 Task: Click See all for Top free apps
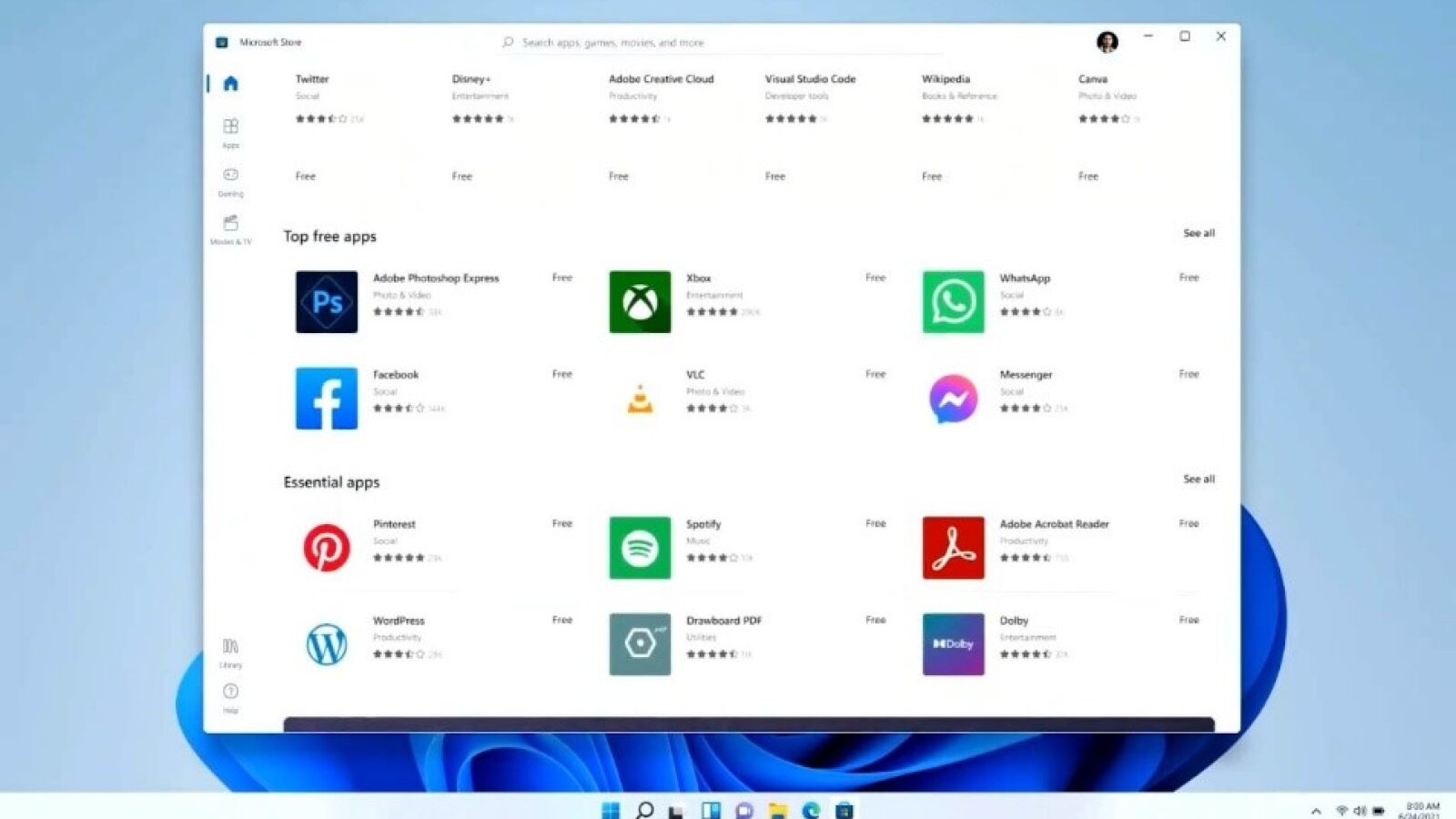(x=1198, y=234)
